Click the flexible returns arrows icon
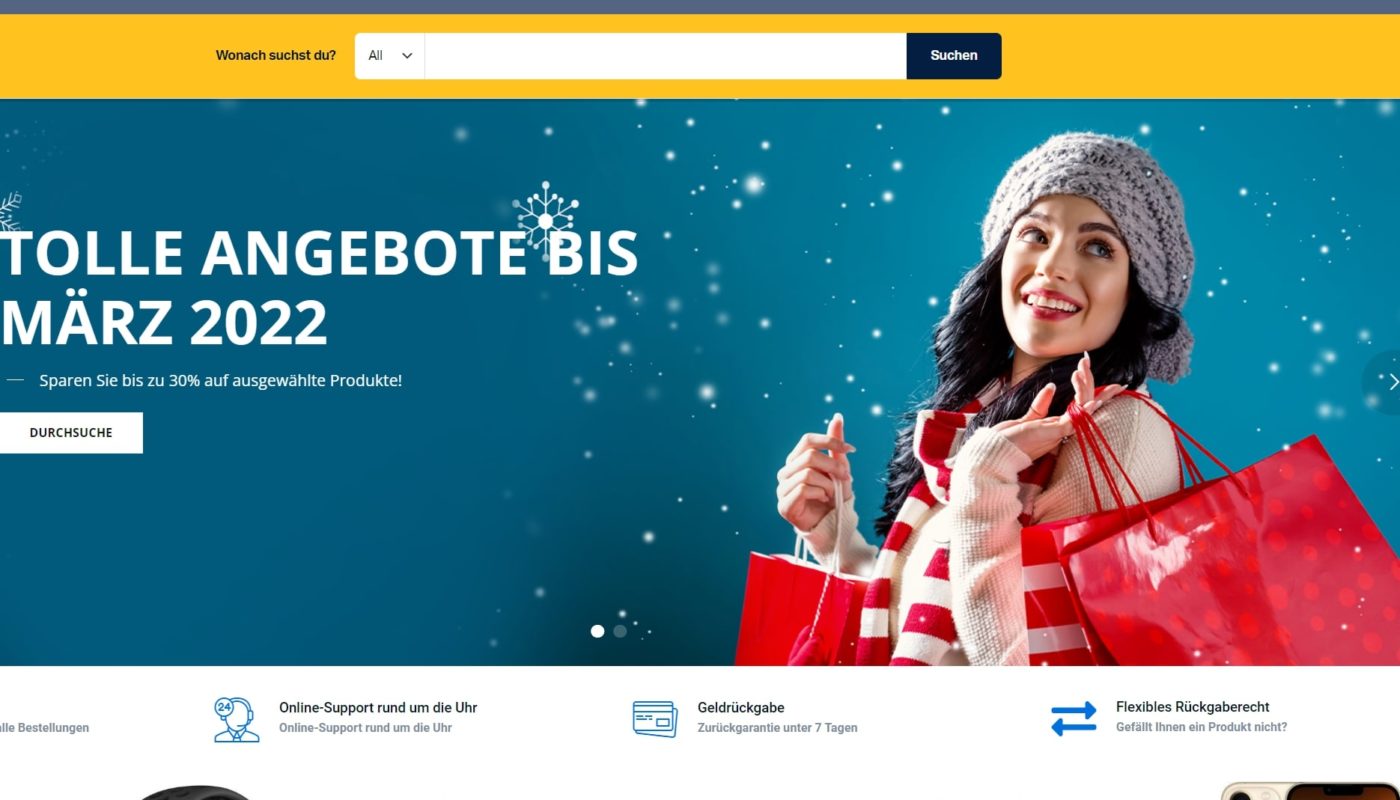Image resolution: width=1400 pixels, height=800 pixels. [1074, 719]
